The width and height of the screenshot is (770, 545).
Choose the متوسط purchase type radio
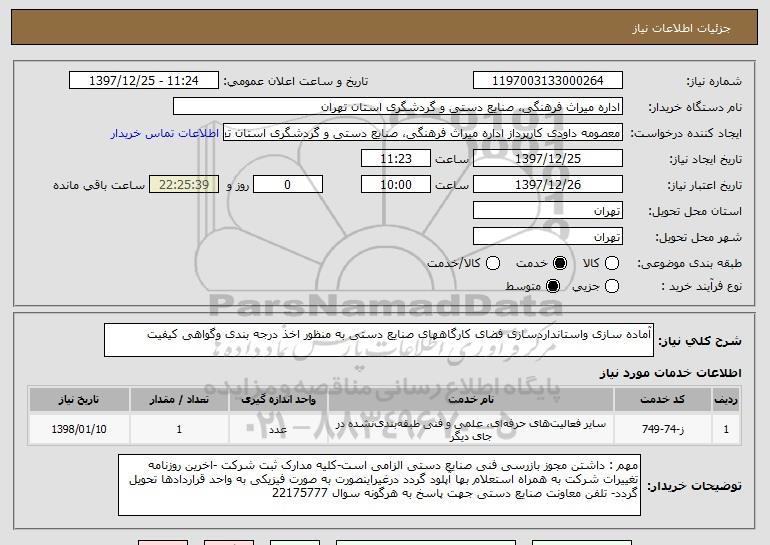(x=553, y=286)
